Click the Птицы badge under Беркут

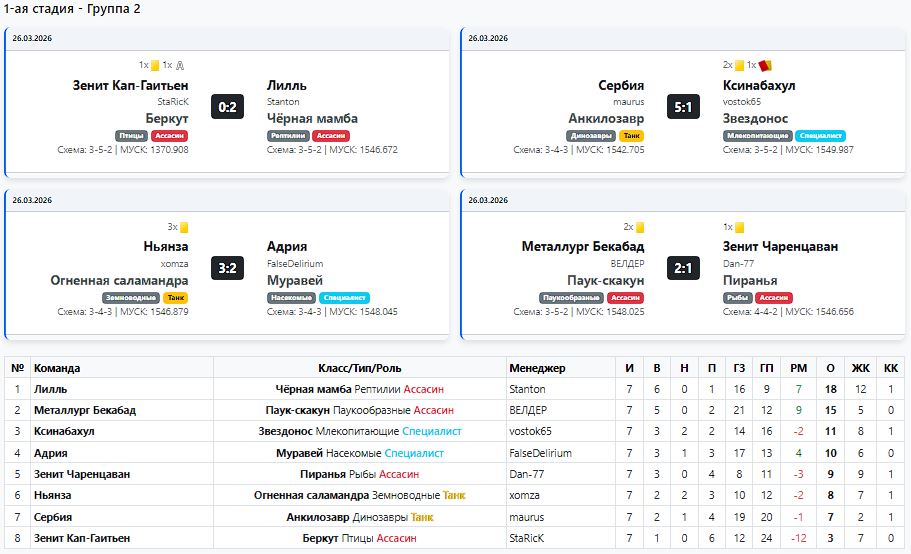[132, 135]
